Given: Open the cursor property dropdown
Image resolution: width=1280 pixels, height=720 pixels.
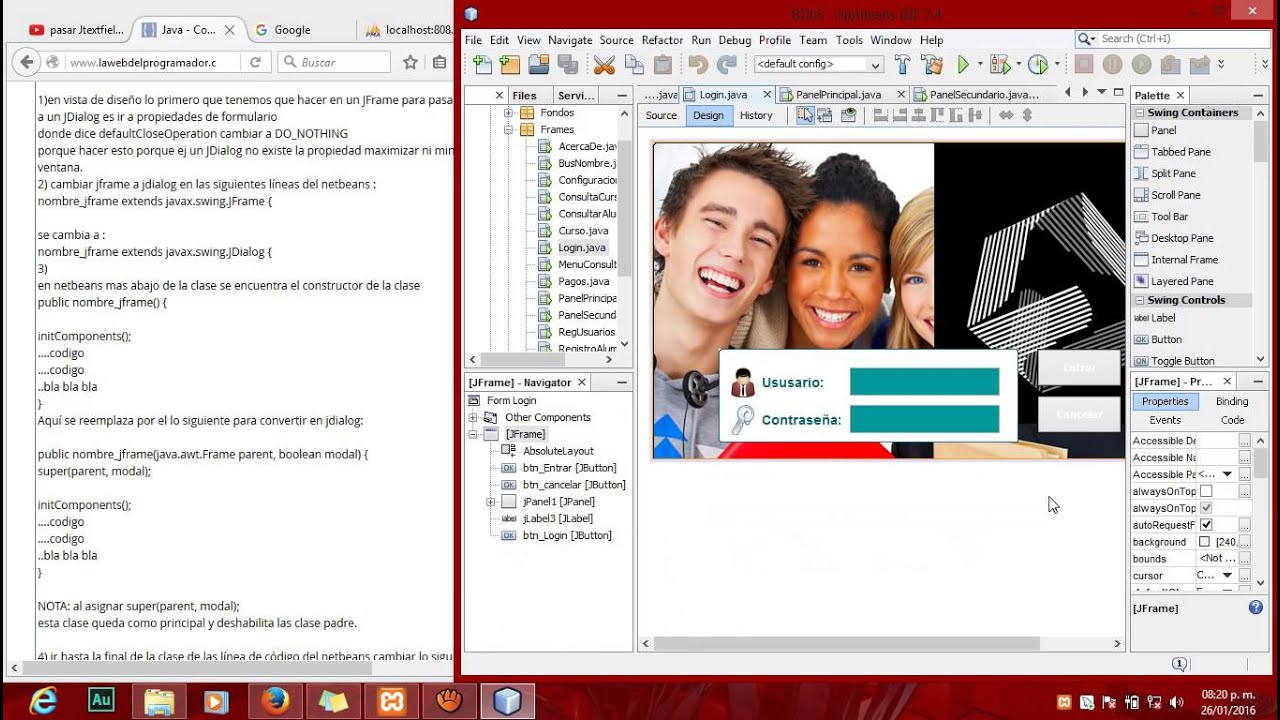Looking at the screenshot, I should [1227, 575].
